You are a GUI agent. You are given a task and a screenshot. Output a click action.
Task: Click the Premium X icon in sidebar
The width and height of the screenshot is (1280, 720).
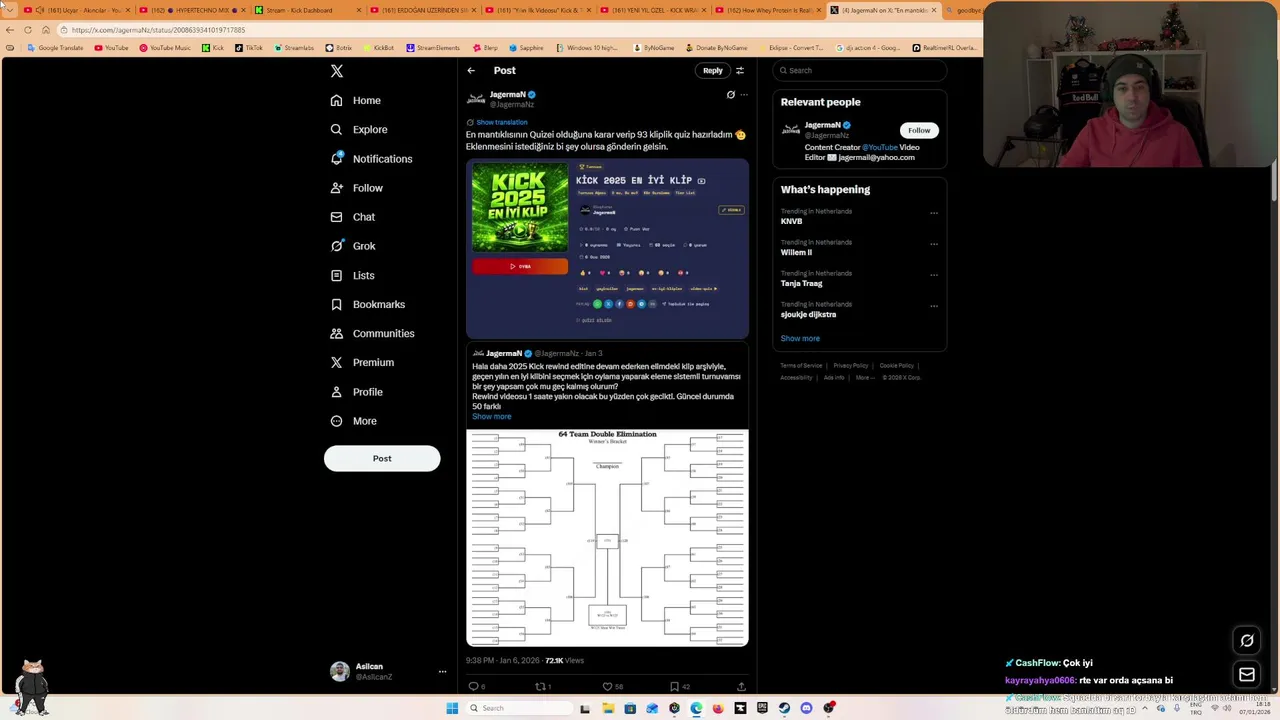(x=337, y=362)
